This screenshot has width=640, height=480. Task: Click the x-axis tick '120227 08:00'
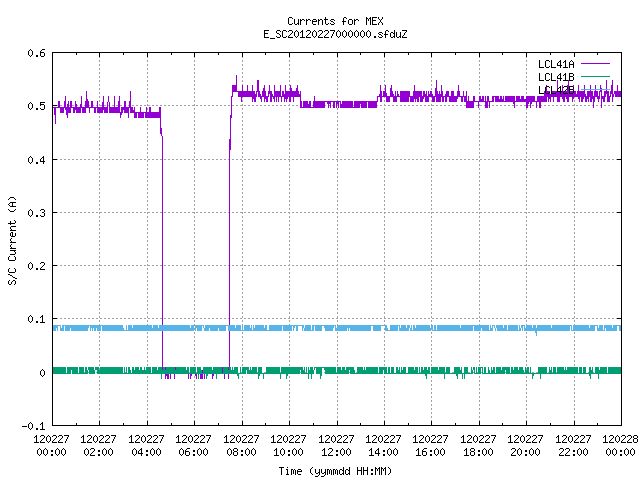click(x=241, y=445)
